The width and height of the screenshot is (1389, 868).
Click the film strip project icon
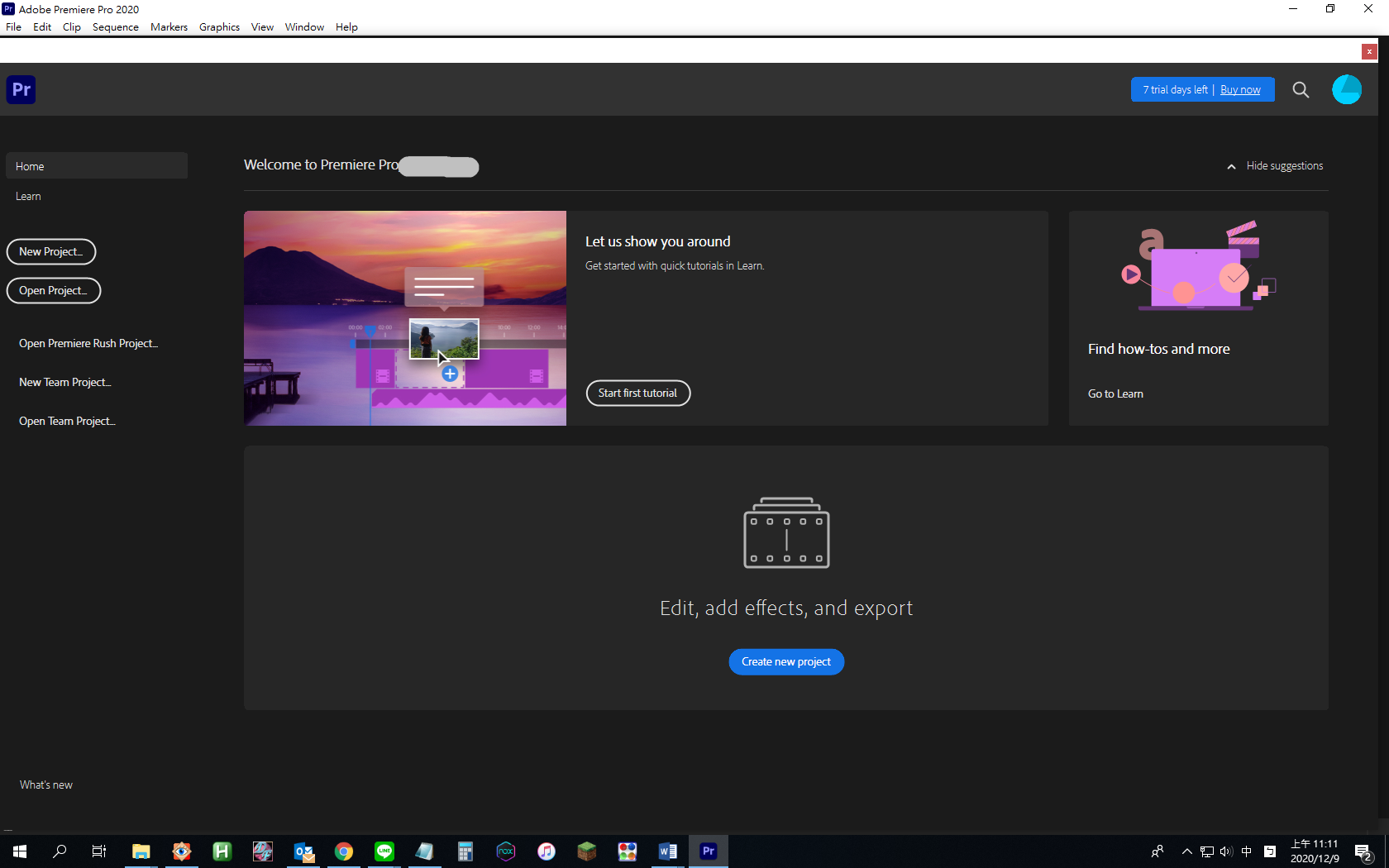[x=786, y=533]
